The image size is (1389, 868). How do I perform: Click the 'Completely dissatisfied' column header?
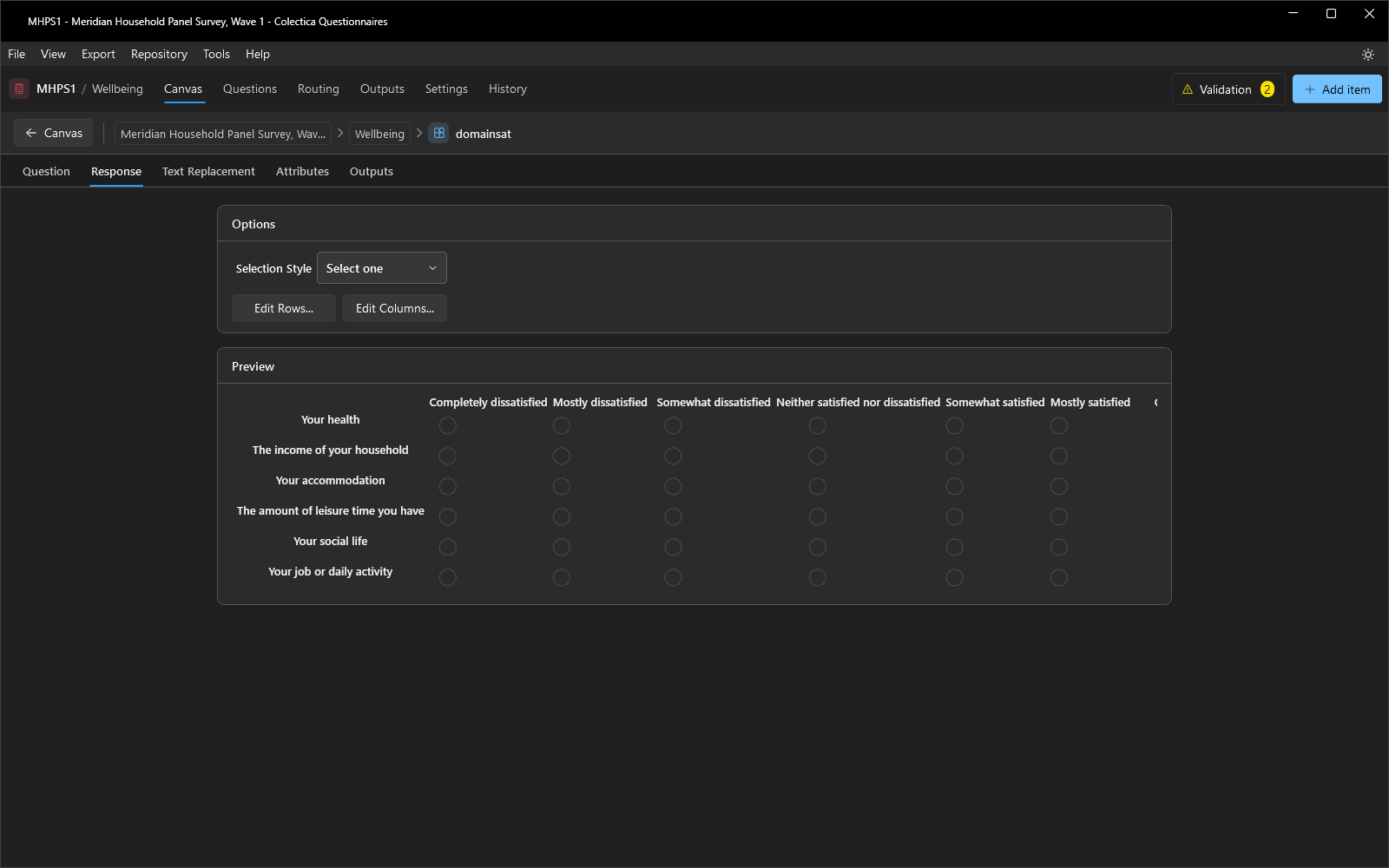[488, 402]
